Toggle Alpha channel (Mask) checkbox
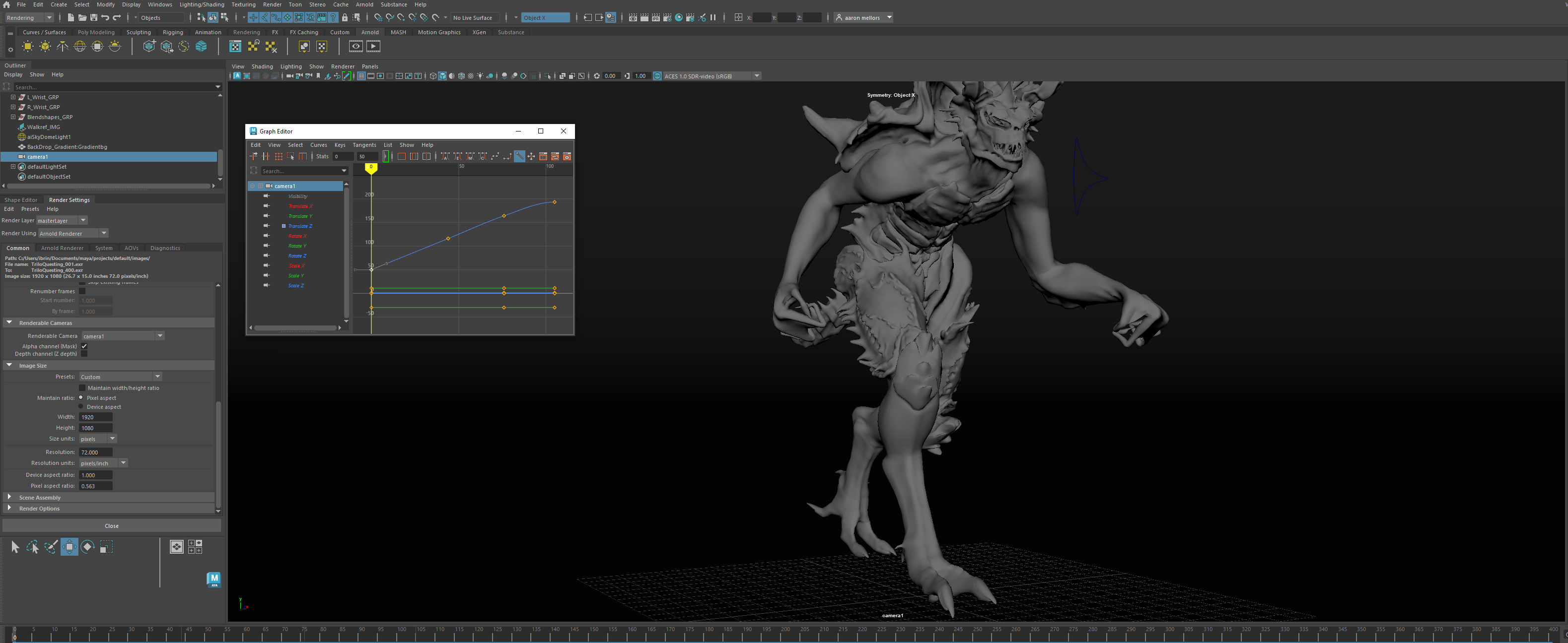The width and height of the screenshot is (1568, 643). (x=84, y=346)
